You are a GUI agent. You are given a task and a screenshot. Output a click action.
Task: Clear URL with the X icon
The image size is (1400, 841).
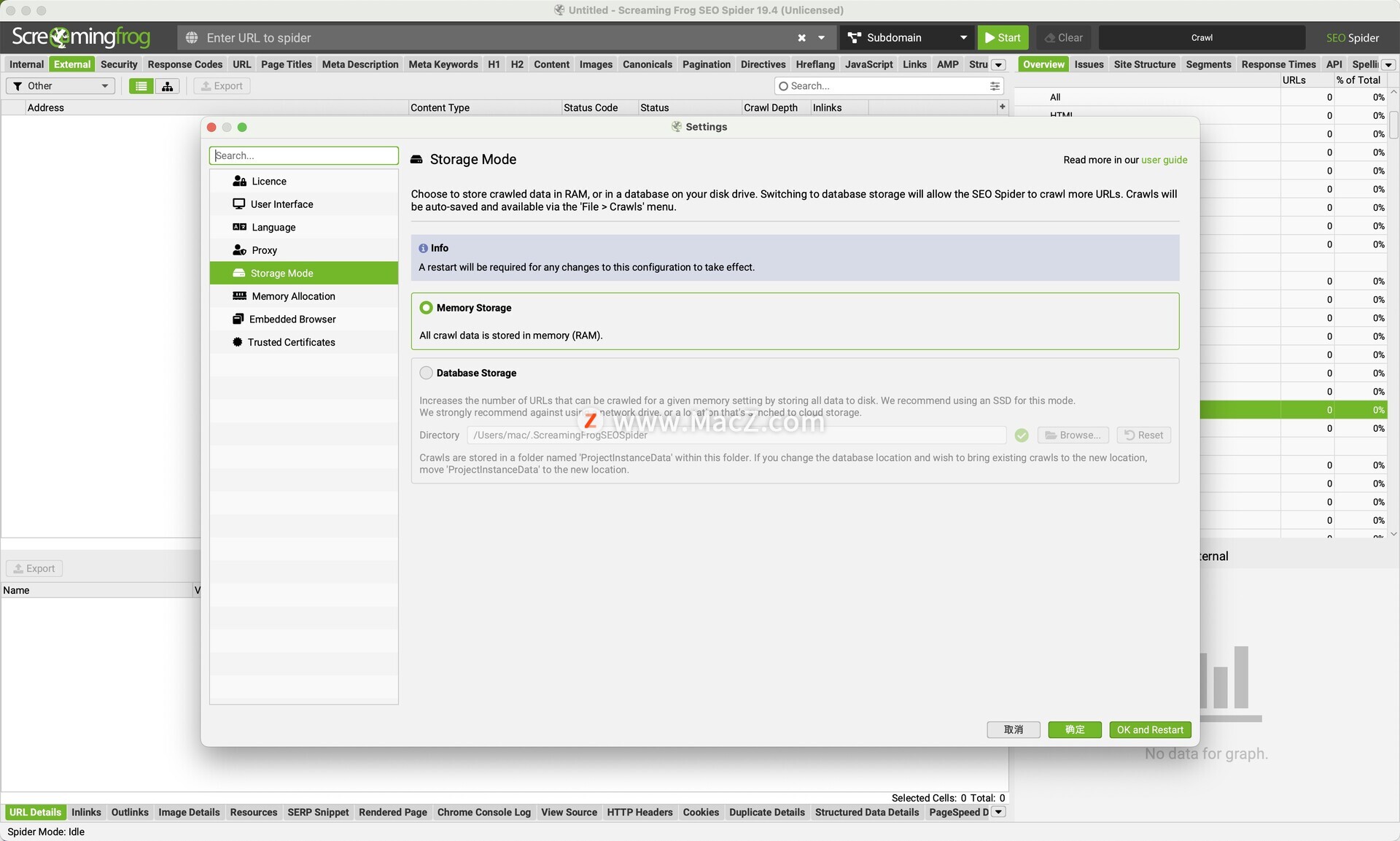801,38
